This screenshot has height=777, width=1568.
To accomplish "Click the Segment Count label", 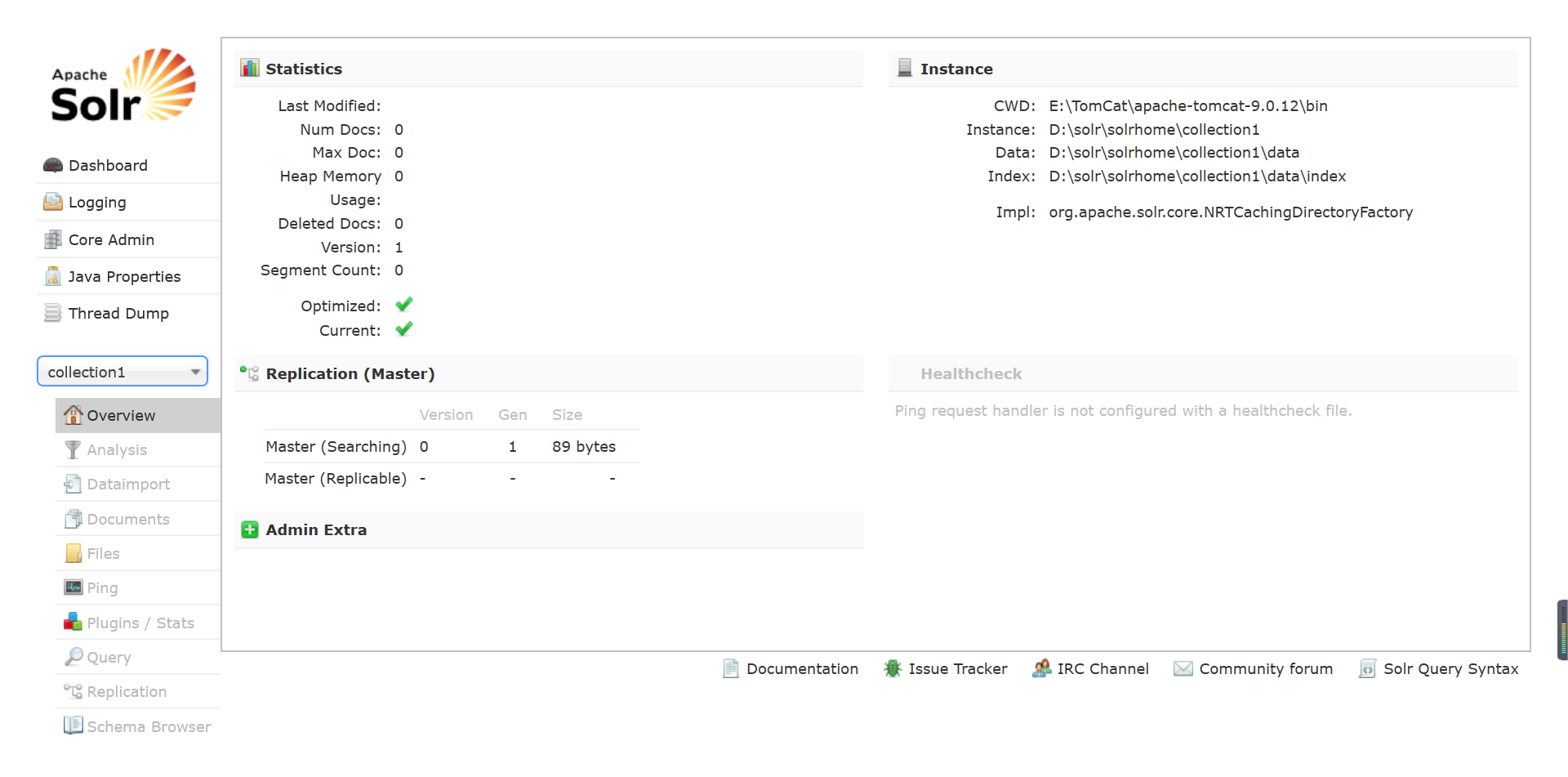I will pos(320,270).
